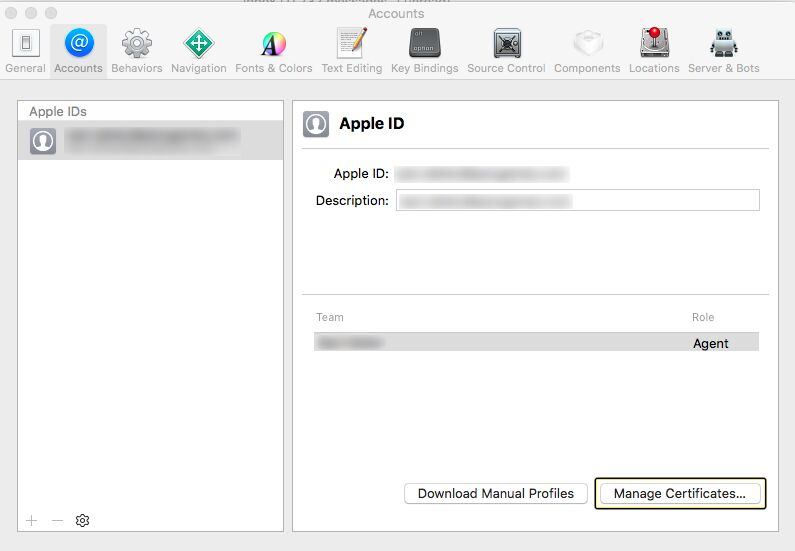Open Text Editing preferences

click(x=352, y=51)
